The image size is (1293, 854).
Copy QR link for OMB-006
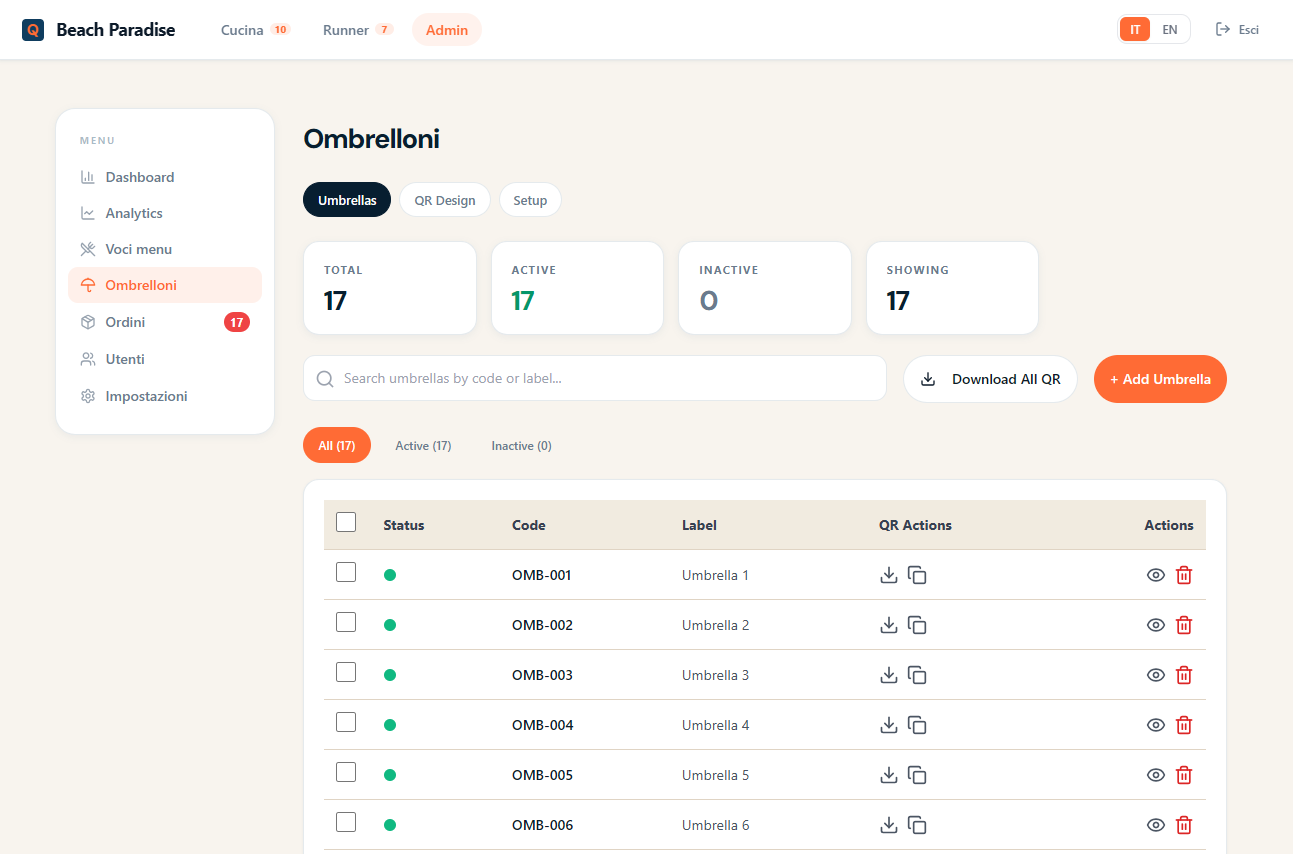(917, 825)
